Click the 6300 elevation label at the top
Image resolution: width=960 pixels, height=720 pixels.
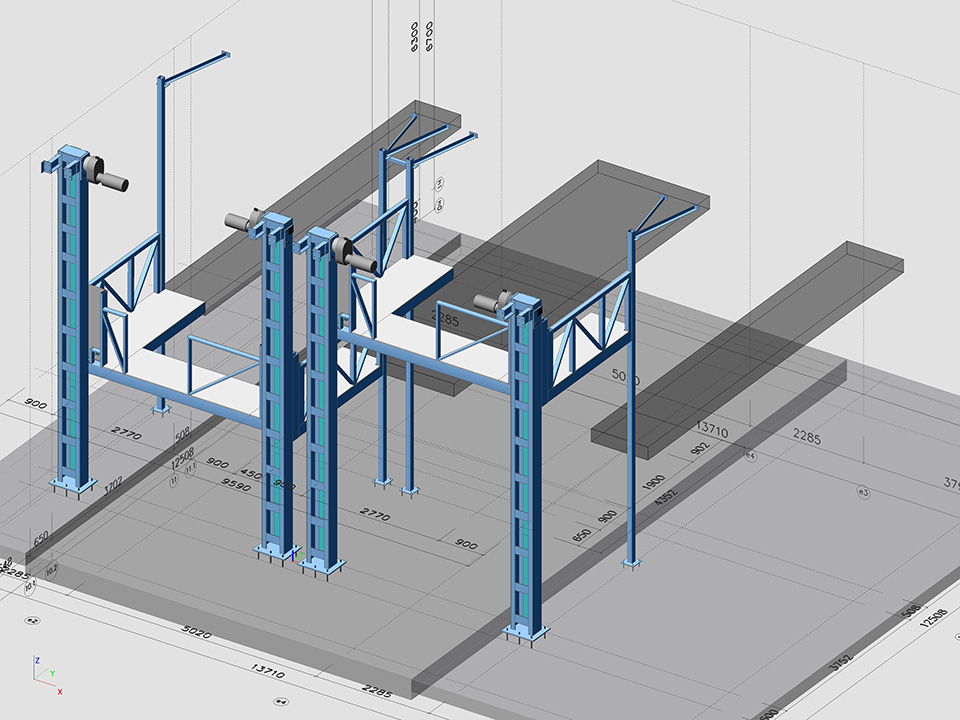pyautogui.click(x=414, y=36)
